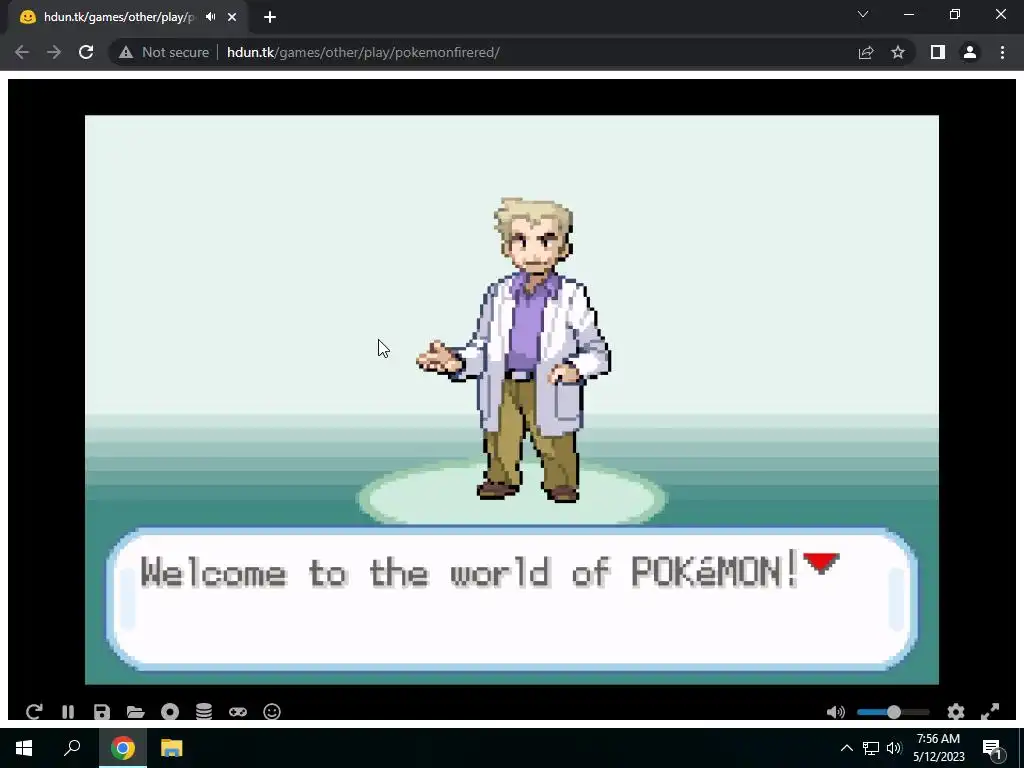This screenshot has width=1024, height=768.
Task: Open gamepad control settings
Action: (238, 711)
